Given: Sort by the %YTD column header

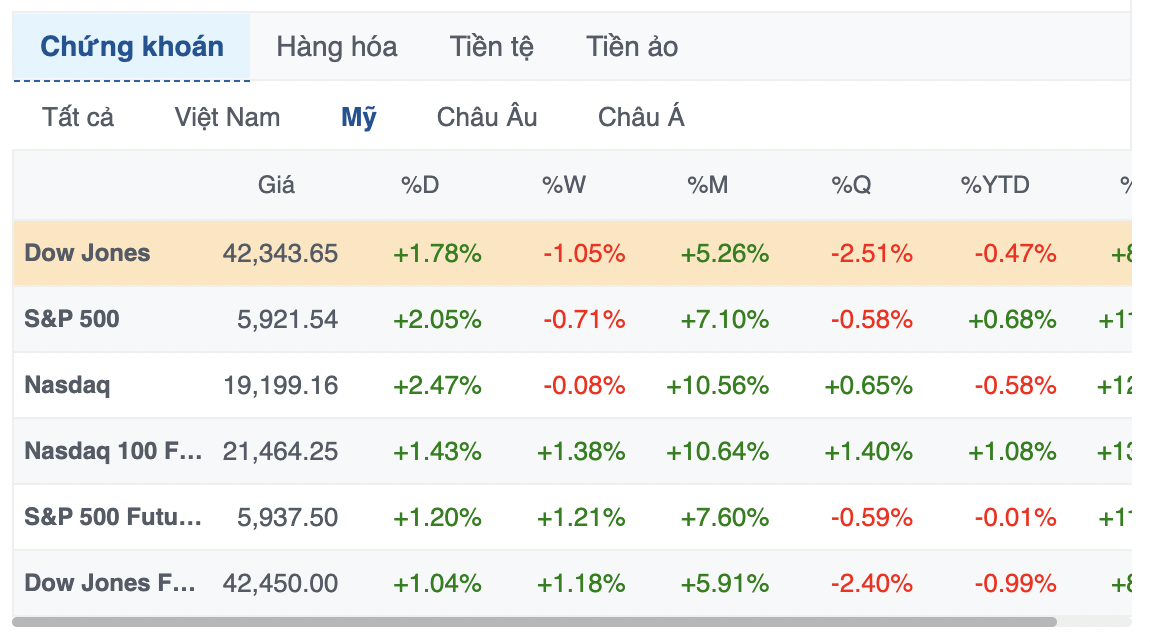Looking at the screenshot, I should point(995,185).
